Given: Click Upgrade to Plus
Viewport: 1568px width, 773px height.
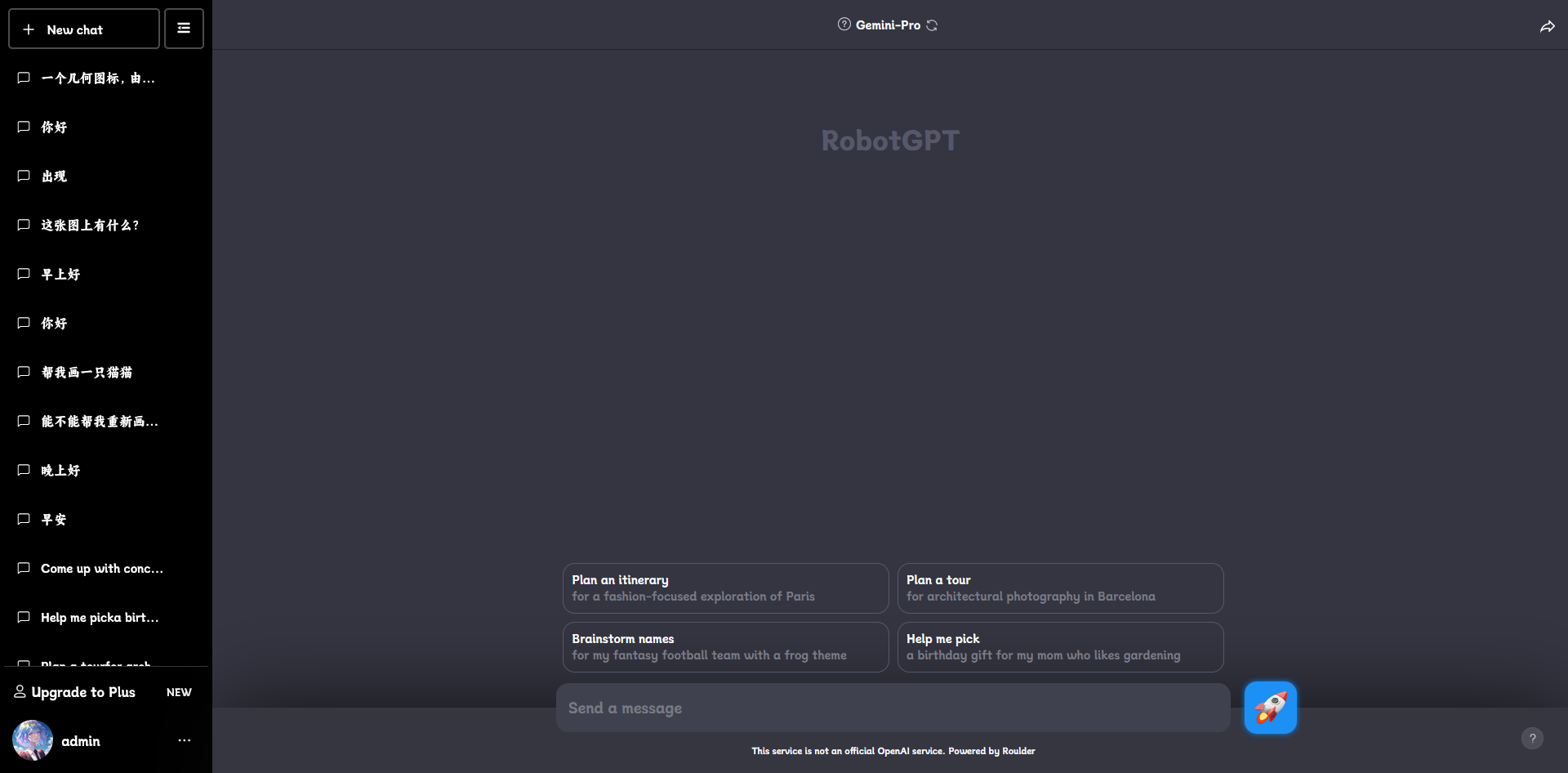Looking at the screenshot, I should (x=83, y=692).
